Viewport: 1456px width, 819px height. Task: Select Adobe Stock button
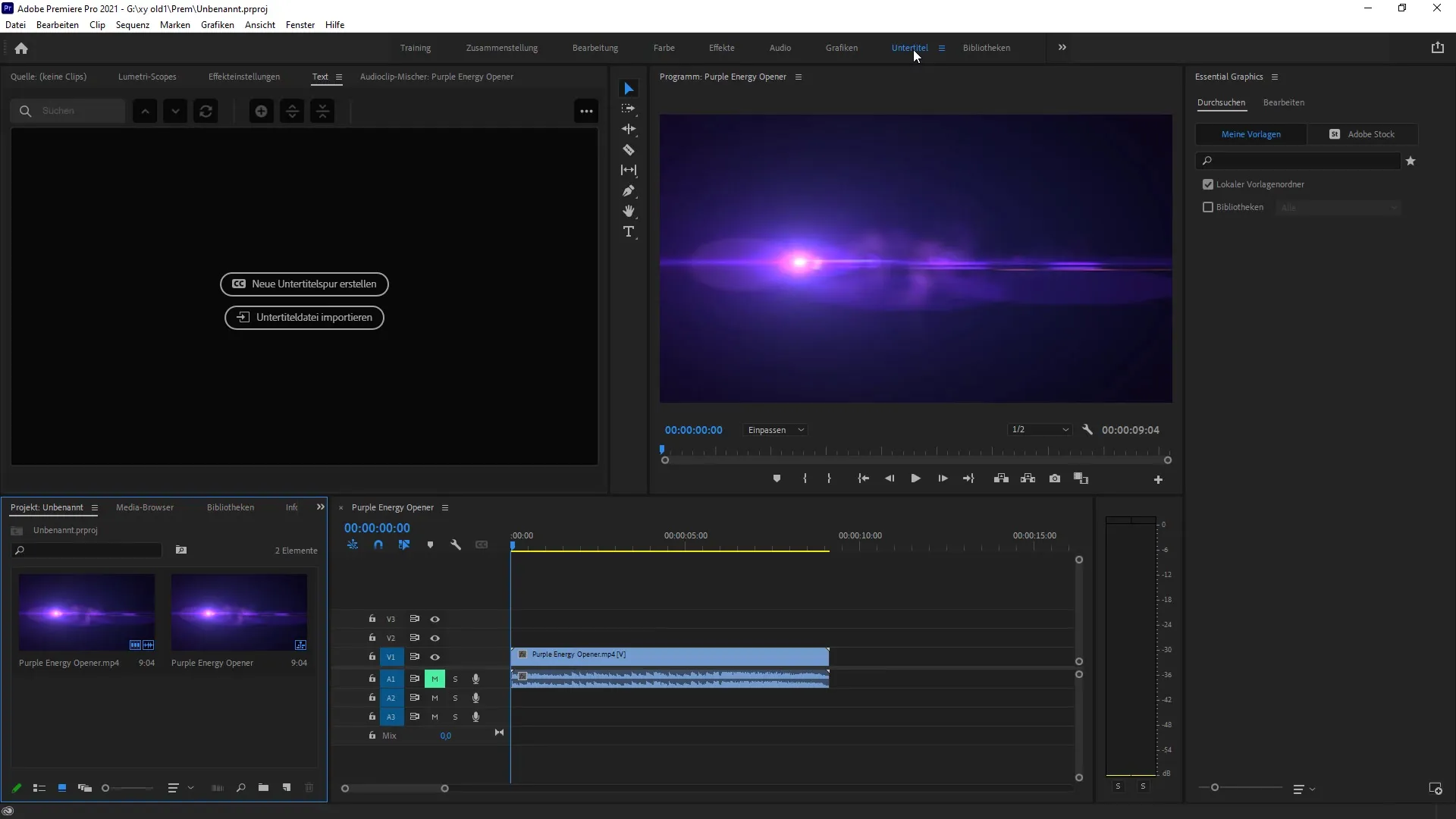click(1362, 134)
